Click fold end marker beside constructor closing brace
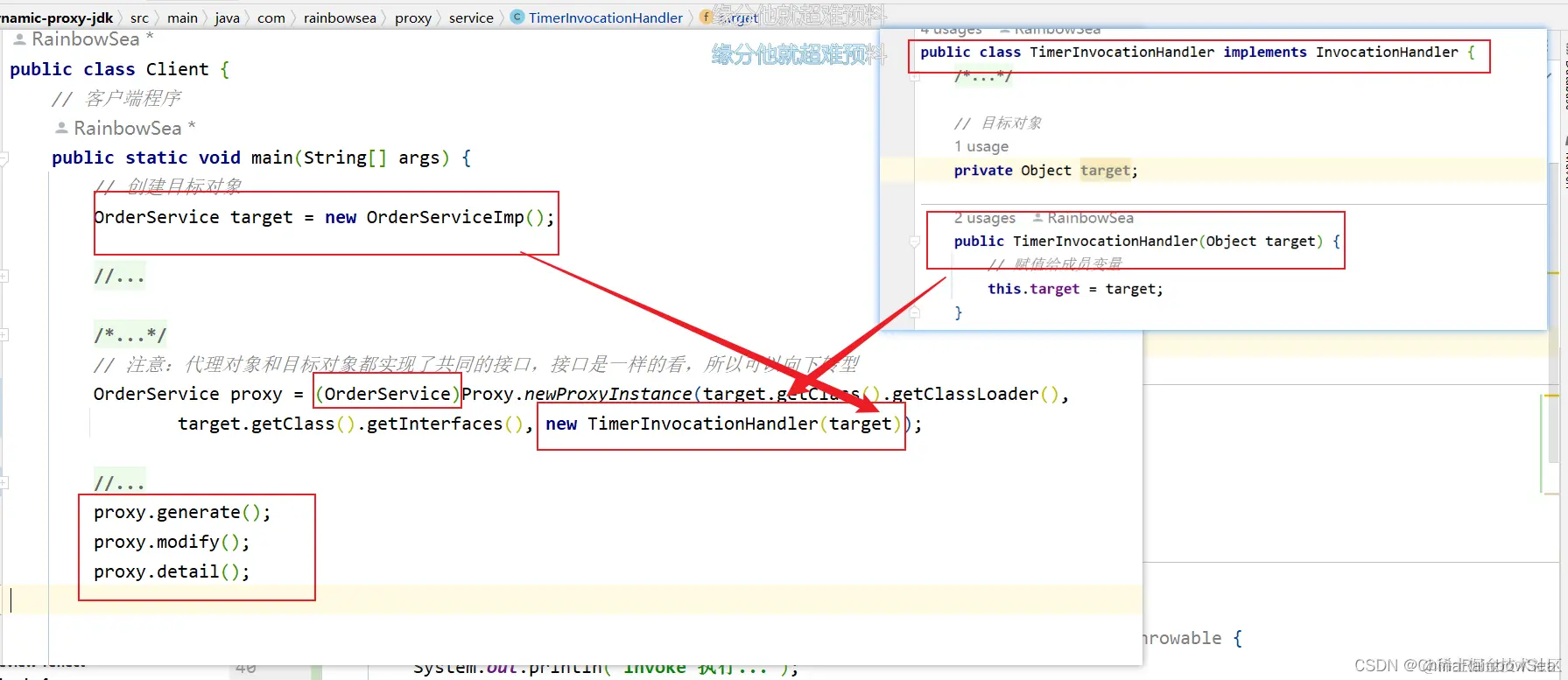Image resolution: width=1568 pixels, height=680 pixels. (x=915, y=312)
